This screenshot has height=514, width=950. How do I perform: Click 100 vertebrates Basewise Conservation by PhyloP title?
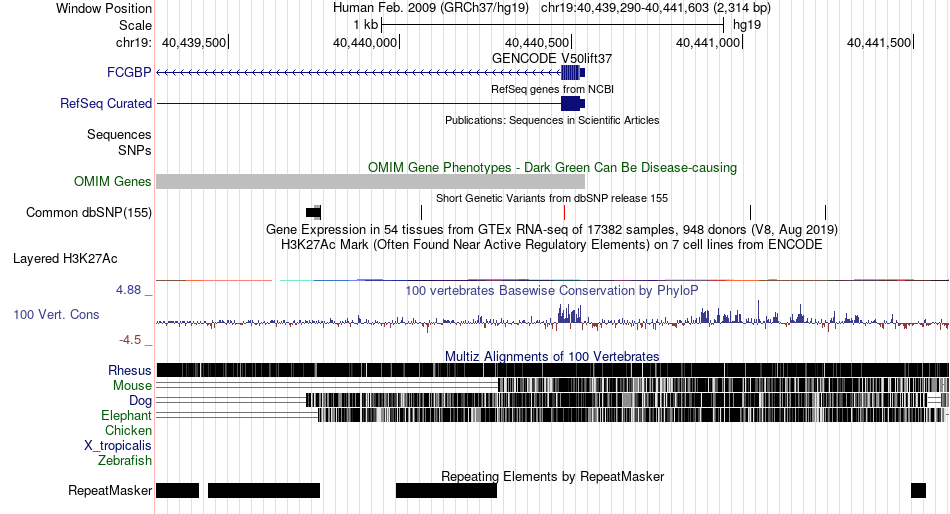click(x=552, y=290)
